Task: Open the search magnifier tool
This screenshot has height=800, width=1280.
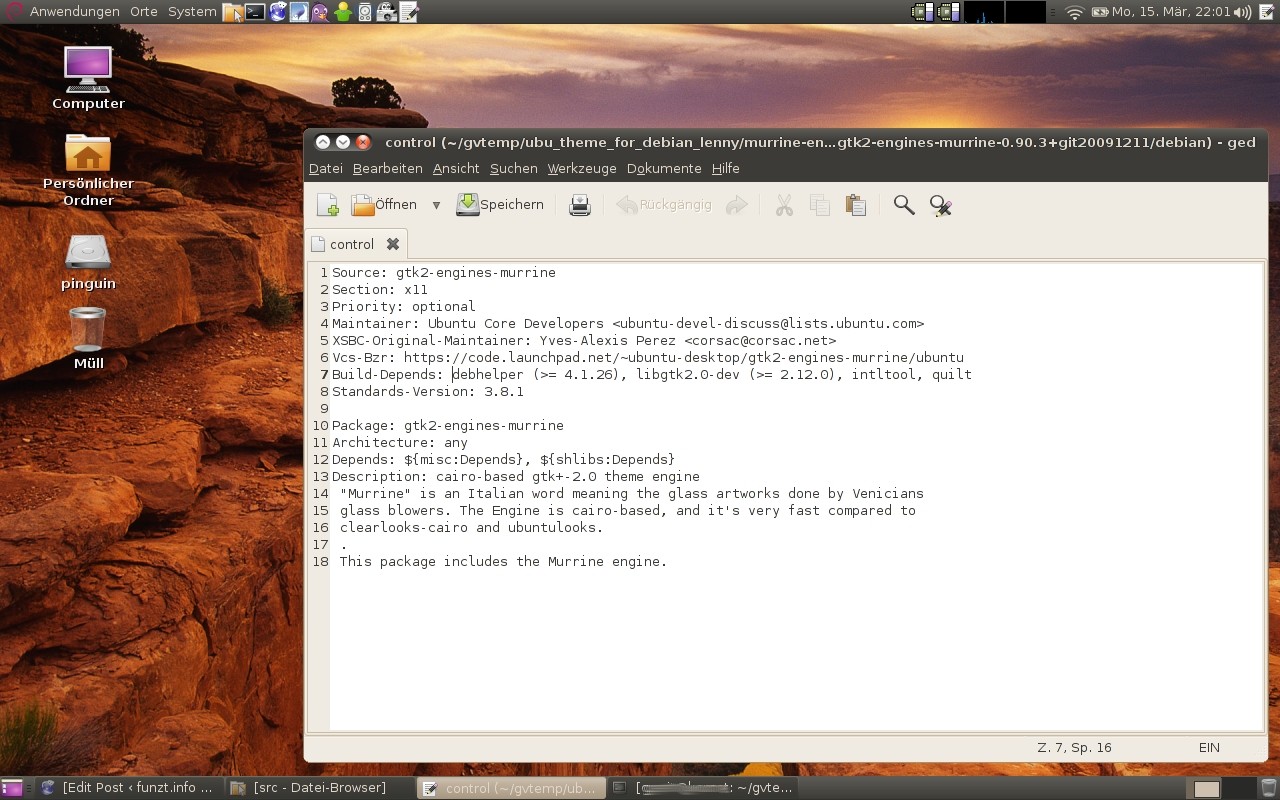Action: click(904, 205)
